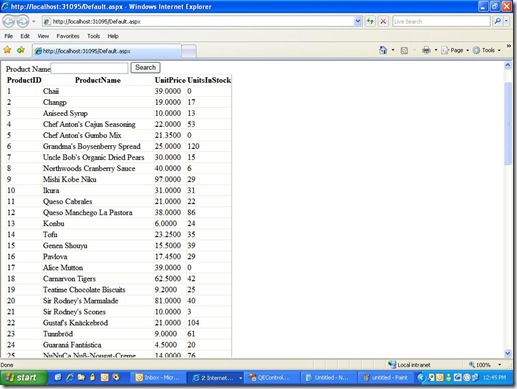517x389 pixels.
Task: Click the Live Search magnifier icon
Action: pyautogui.click(x=497, y=21)
